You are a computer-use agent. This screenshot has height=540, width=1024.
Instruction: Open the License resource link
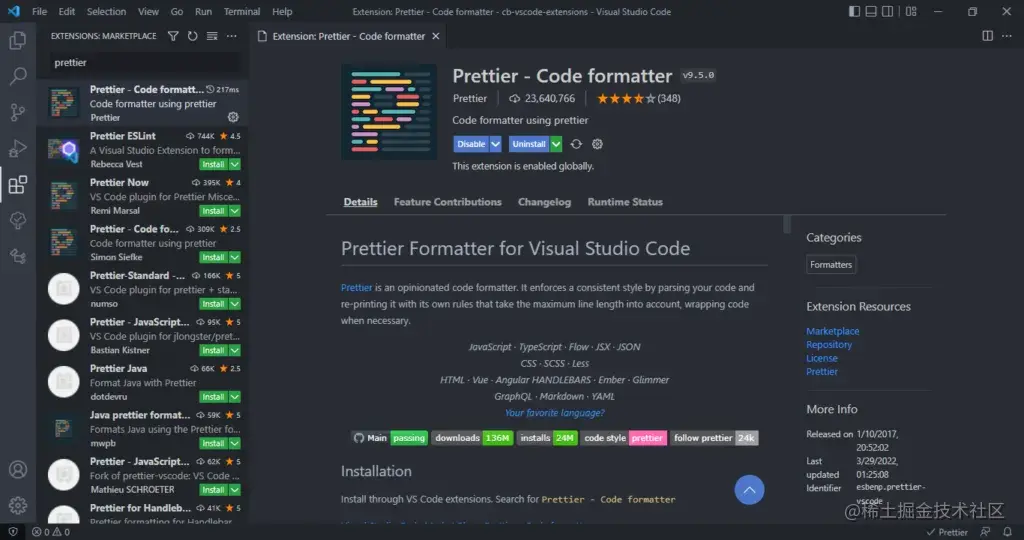[x=822, y=358]
